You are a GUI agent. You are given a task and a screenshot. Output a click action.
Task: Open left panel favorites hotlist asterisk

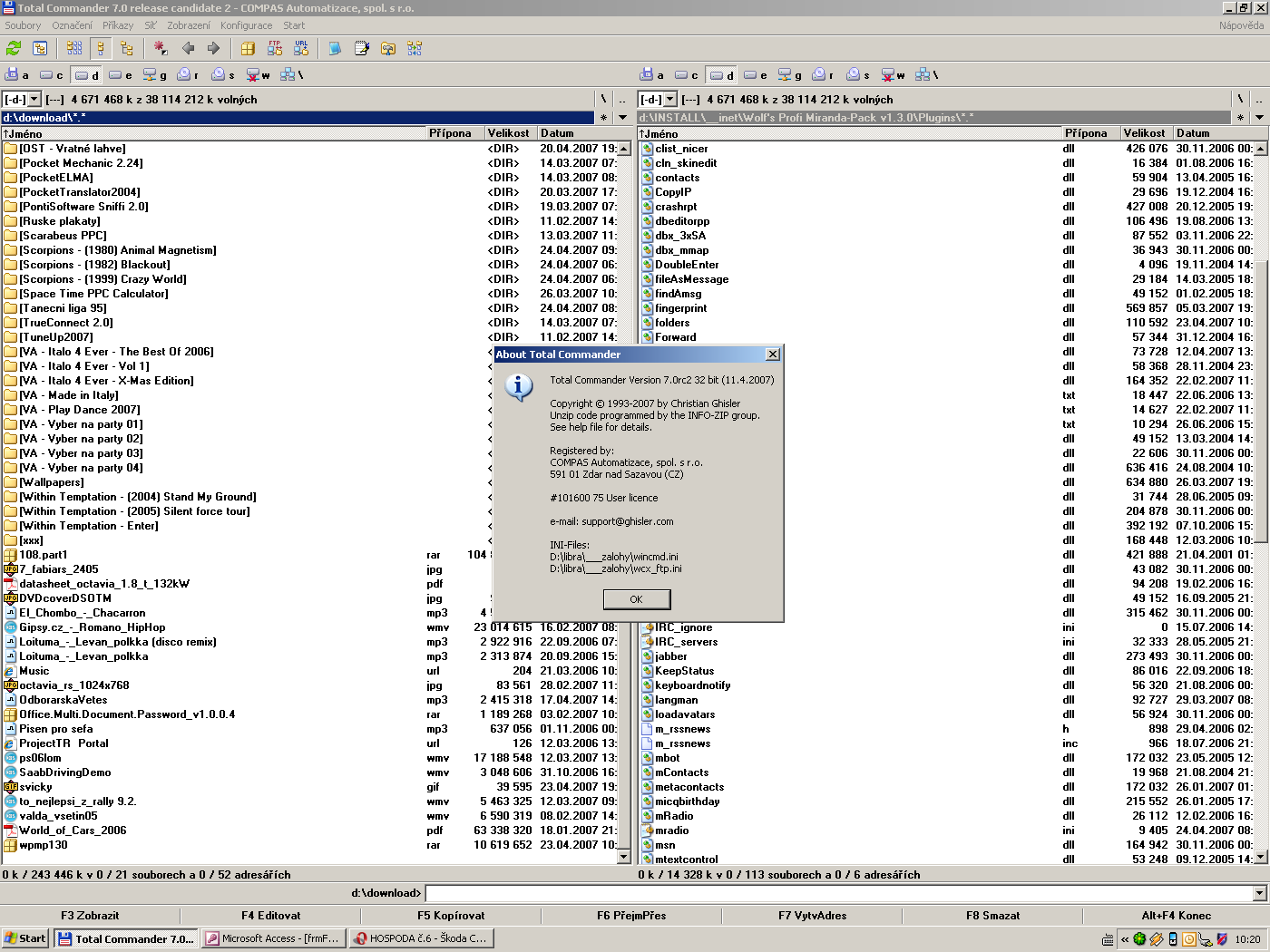click(604, 117)
